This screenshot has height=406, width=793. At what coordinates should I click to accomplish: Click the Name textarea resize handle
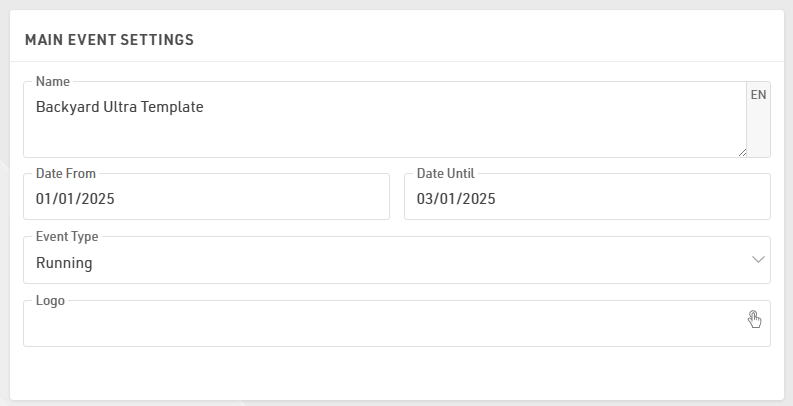point(741,151)
